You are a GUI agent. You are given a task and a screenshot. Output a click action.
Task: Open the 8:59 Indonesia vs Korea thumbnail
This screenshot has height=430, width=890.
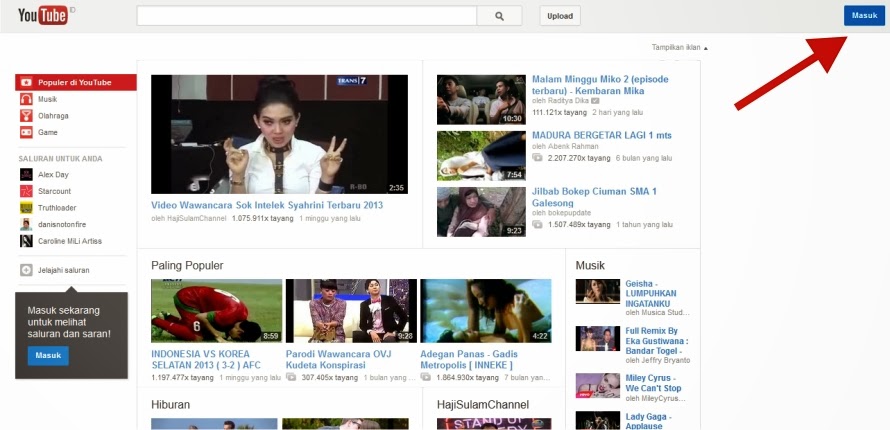(x=216, y=310)
